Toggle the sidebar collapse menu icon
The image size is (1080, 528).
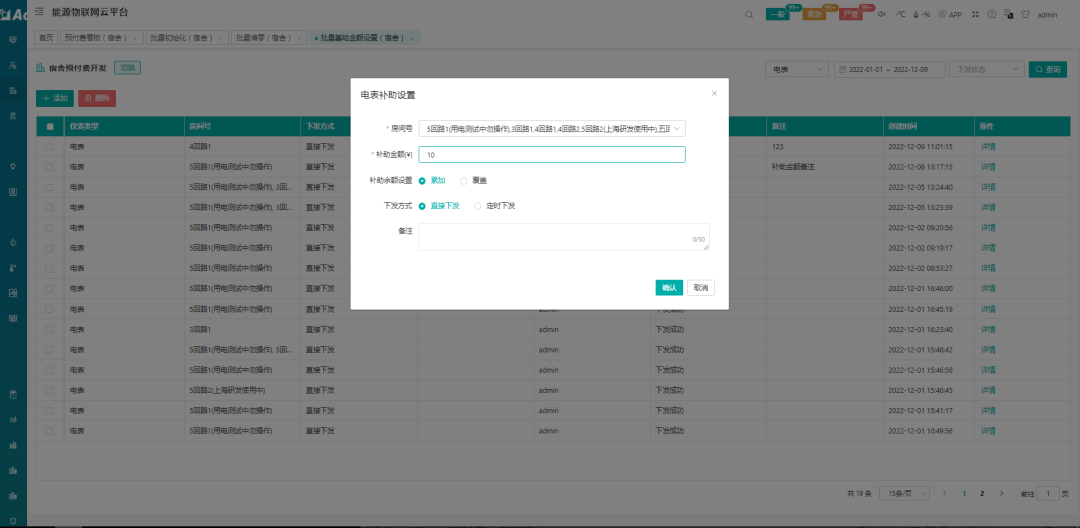[39, 12]
